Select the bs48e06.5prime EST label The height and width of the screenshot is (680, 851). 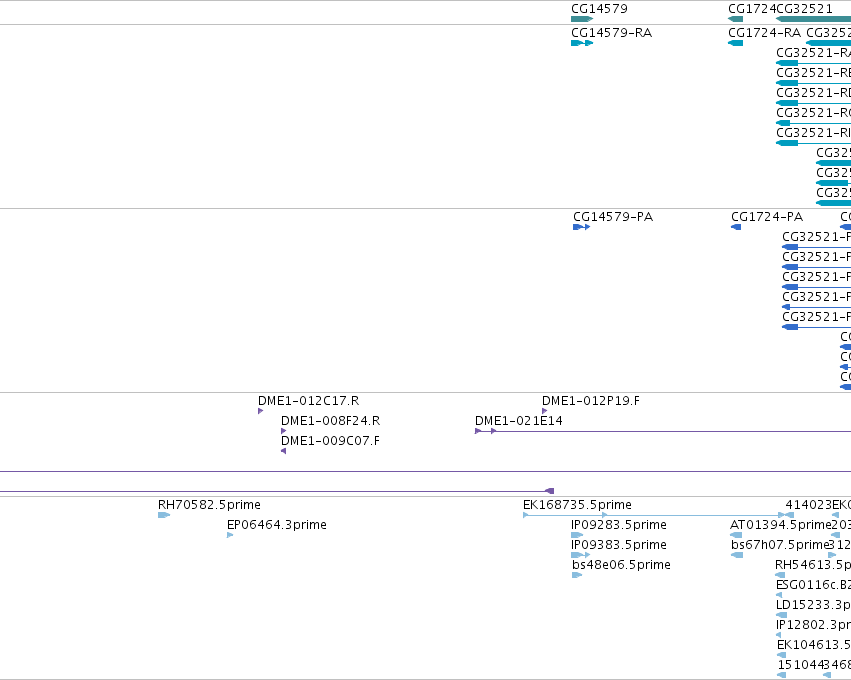click(x=621, y=565)
